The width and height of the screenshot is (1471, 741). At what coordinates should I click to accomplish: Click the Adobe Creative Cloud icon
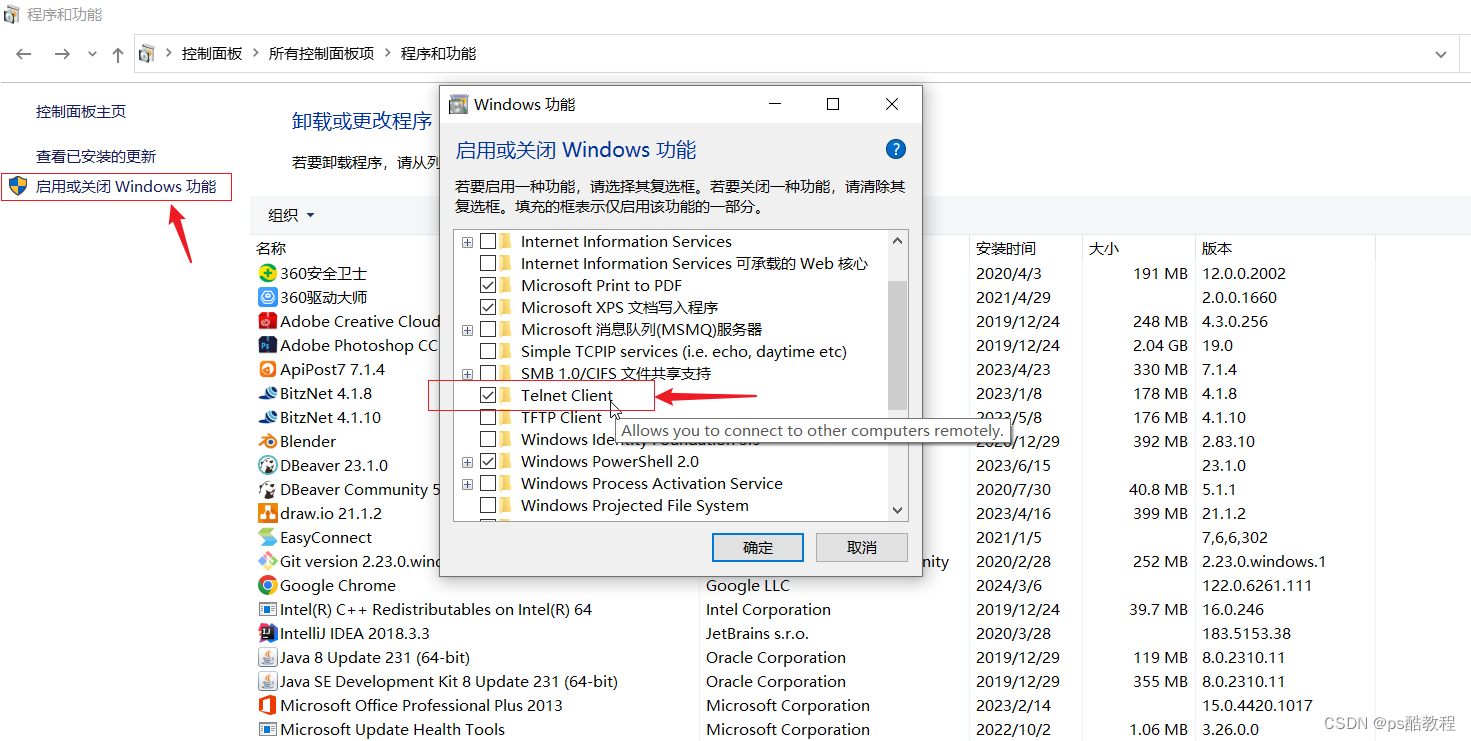click(267, 321)
